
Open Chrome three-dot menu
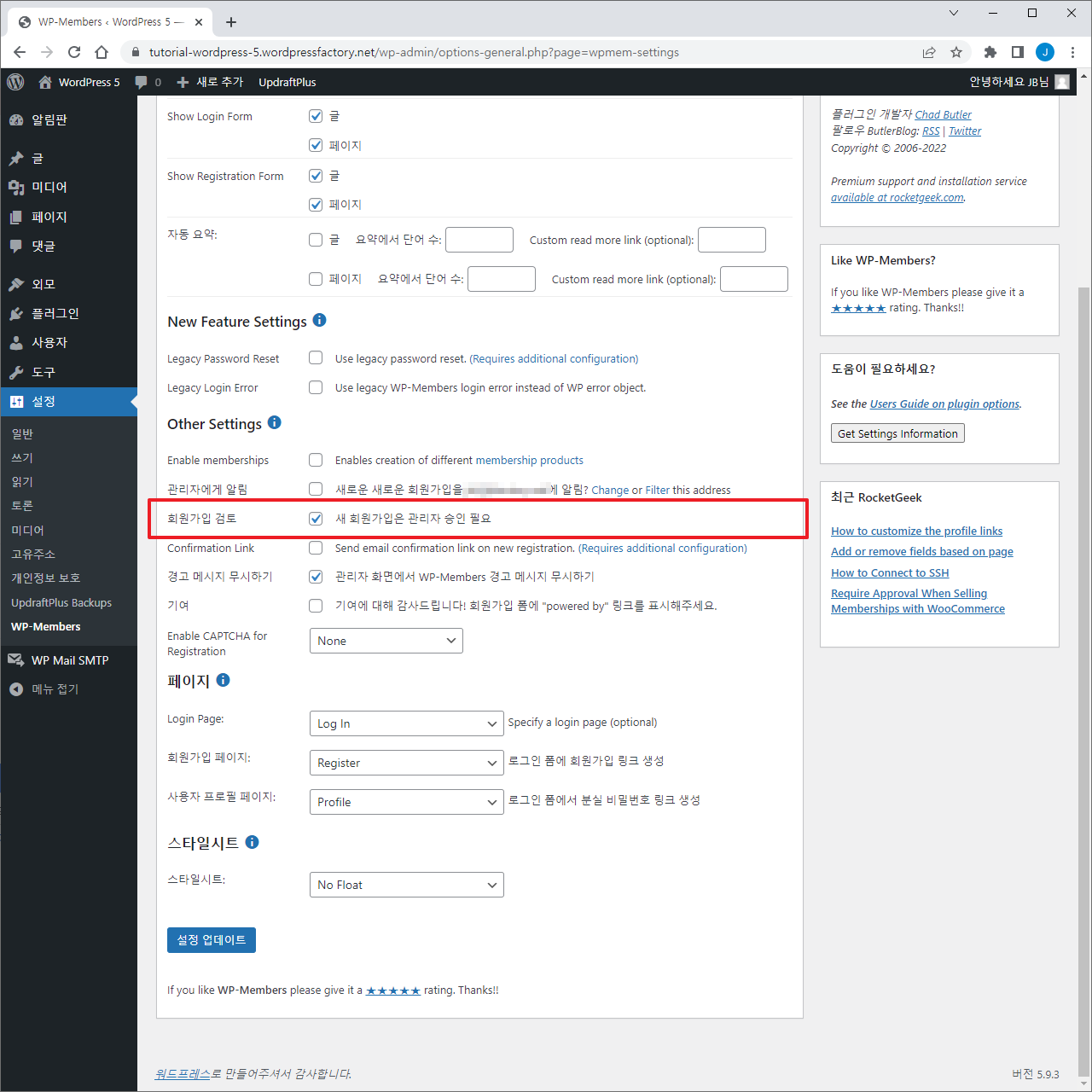pos(1072,52)
